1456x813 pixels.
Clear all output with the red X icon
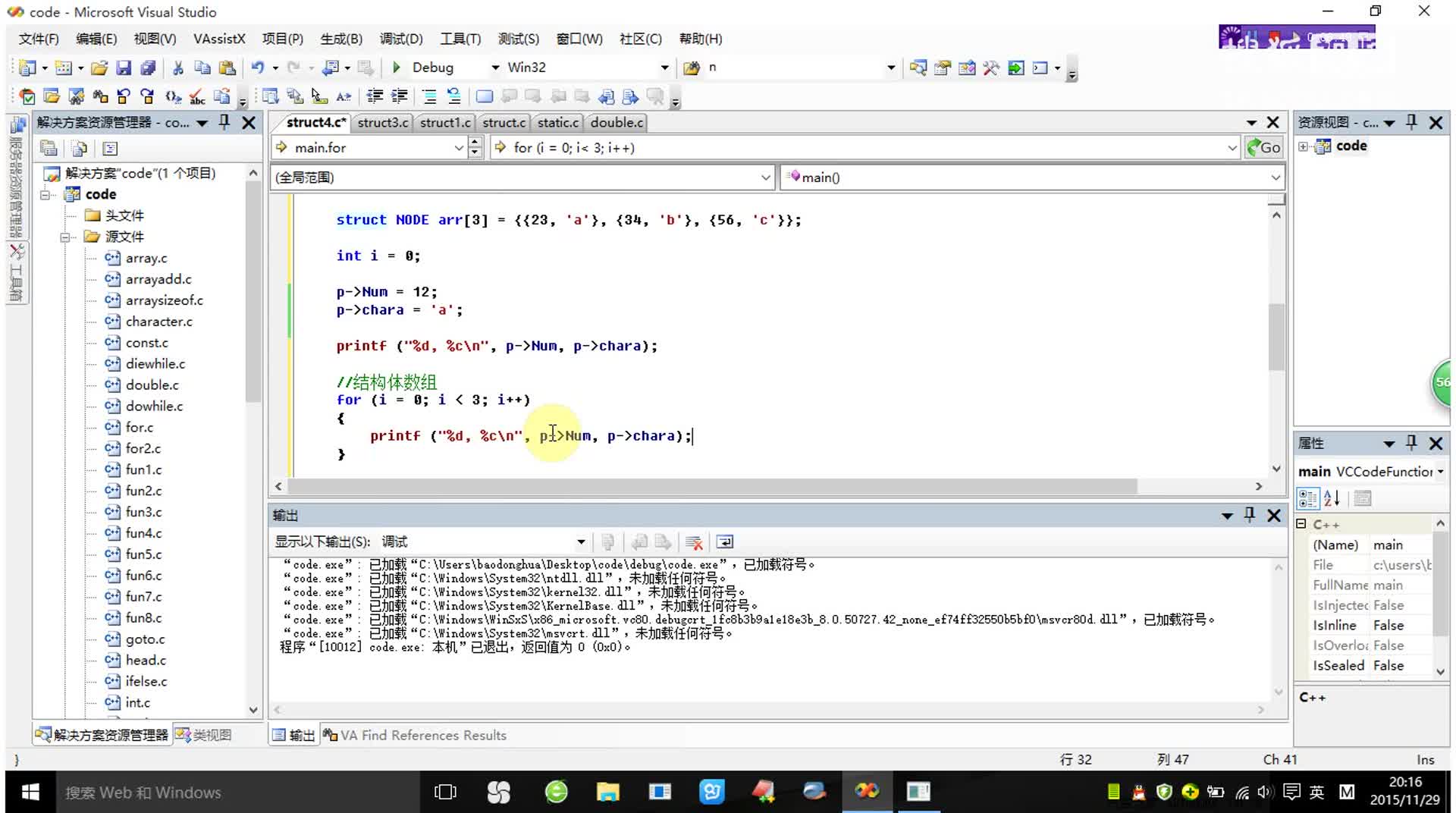pos(693,542)
